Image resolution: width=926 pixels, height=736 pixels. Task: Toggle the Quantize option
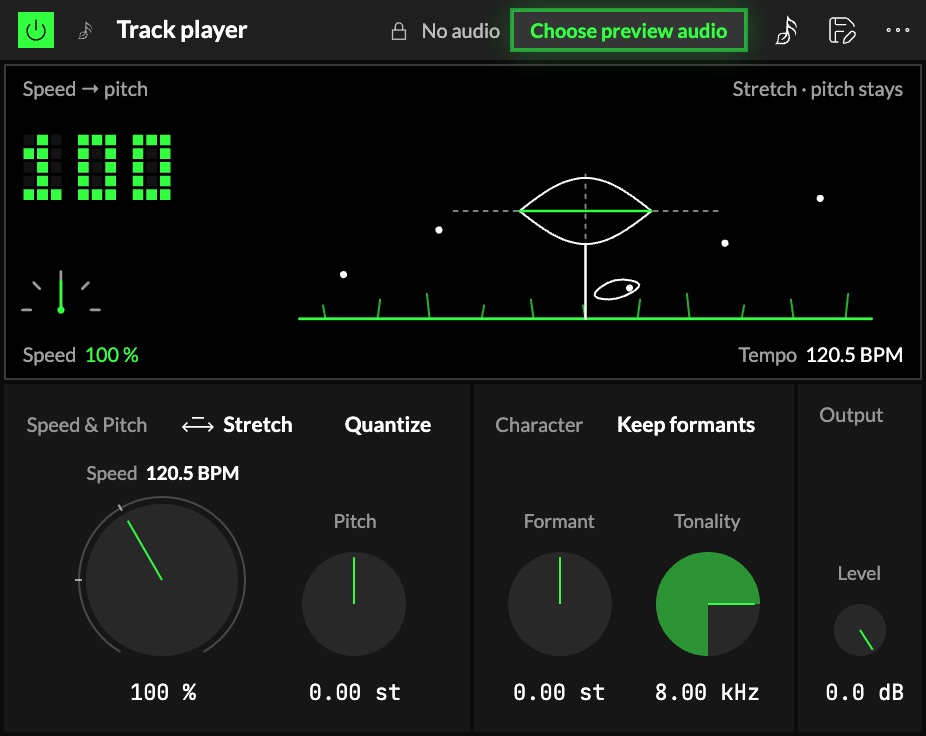coord(387,425)
